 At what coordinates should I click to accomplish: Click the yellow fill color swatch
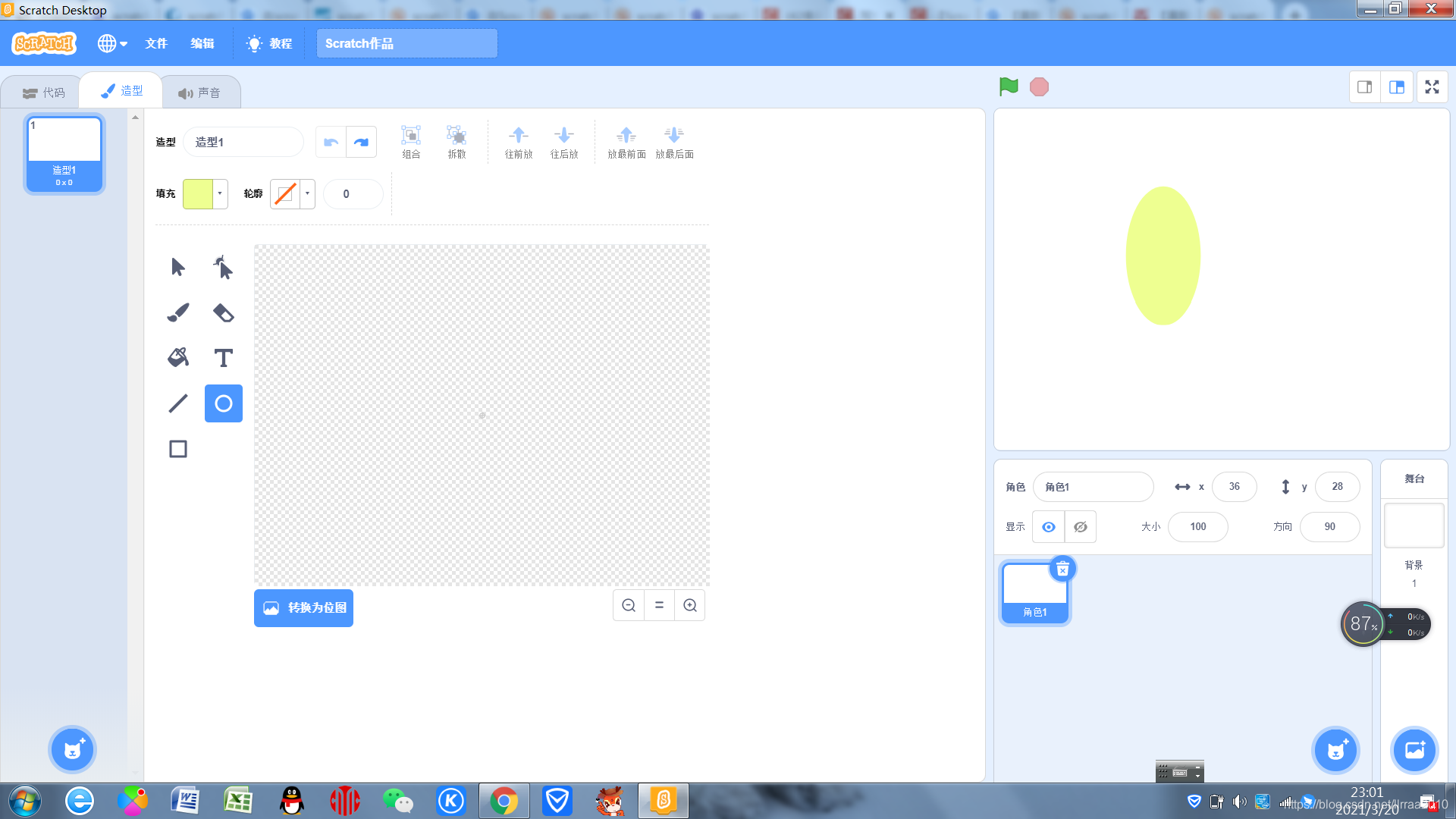coord(198,193)
